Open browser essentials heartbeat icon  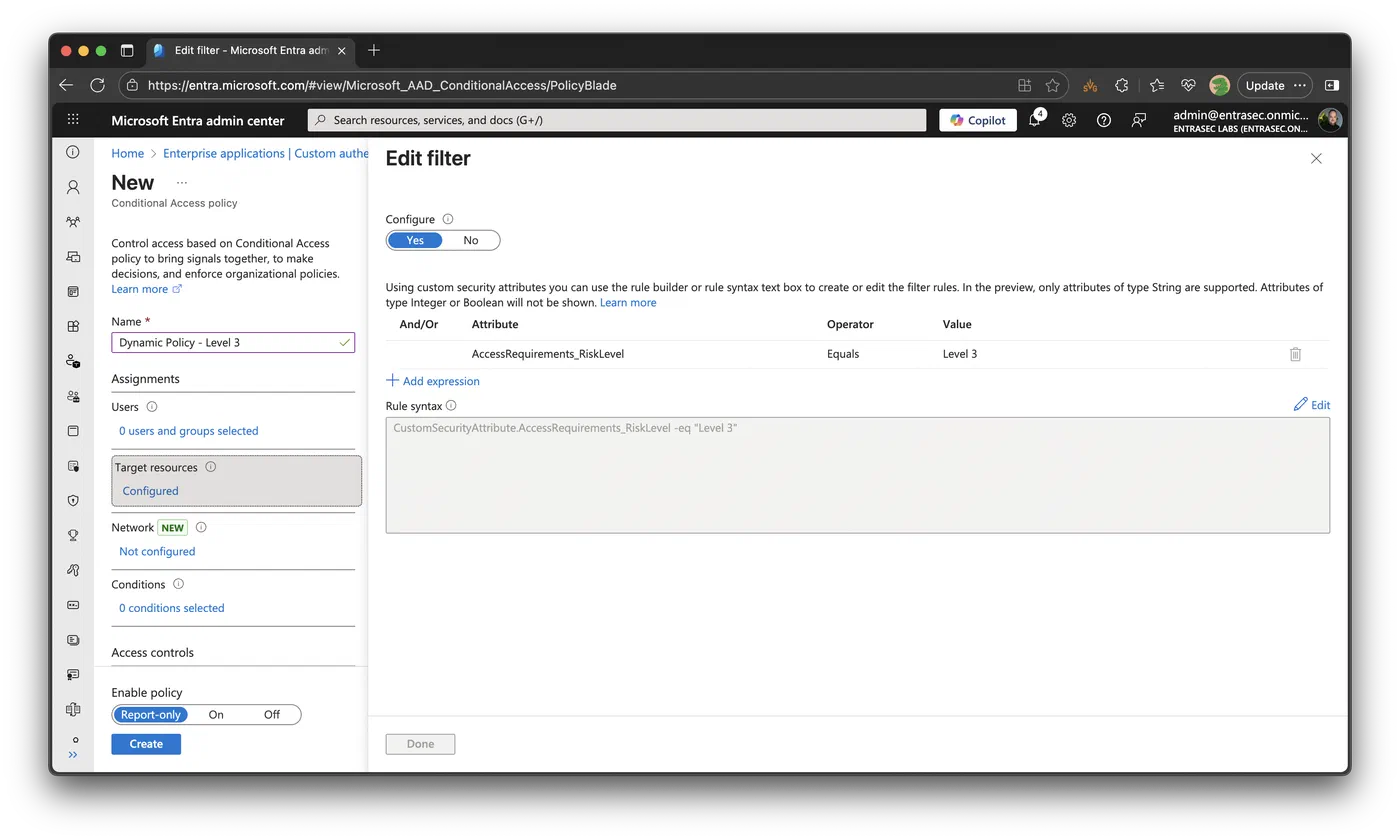tap(1188, 85)
